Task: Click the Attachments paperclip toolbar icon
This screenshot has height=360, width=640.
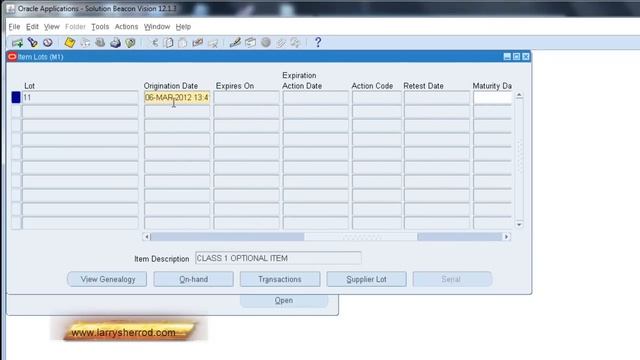Action: [281, 42]
